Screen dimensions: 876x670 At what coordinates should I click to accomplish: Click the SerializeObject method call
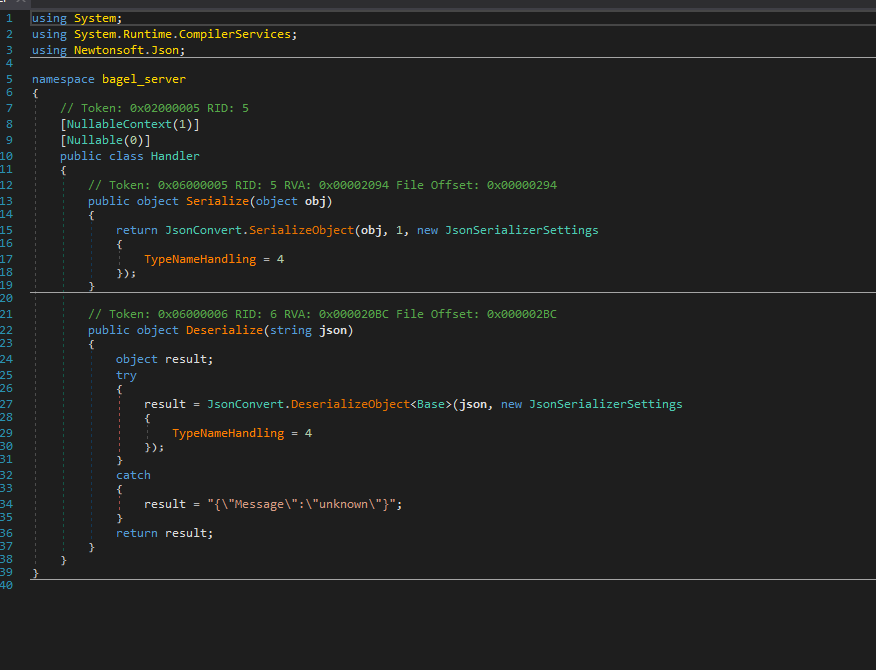(x=302, y=230)
